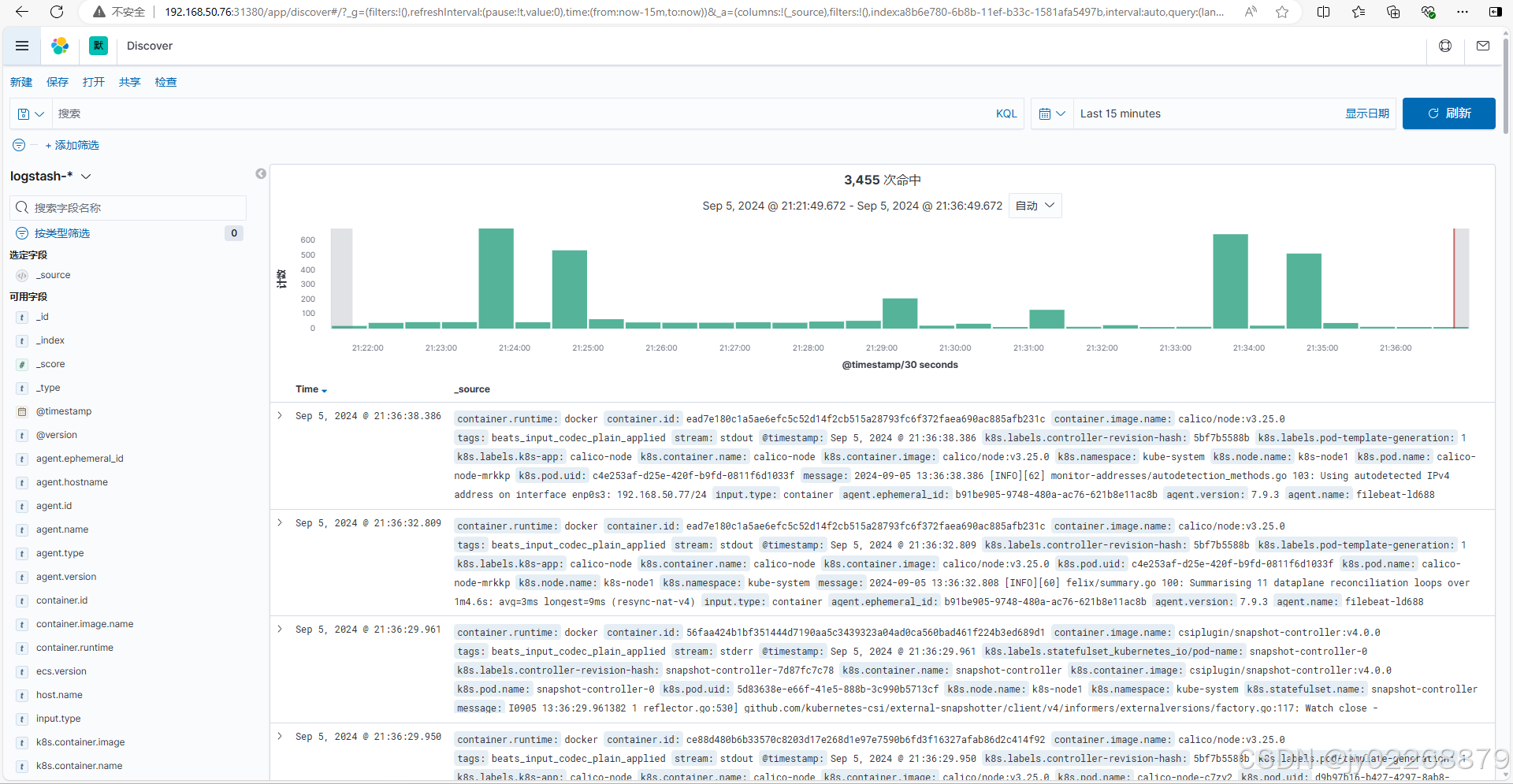Click the 保存 menu item
The height and width of the screenshot is (784, 1513).
[58, 82]
